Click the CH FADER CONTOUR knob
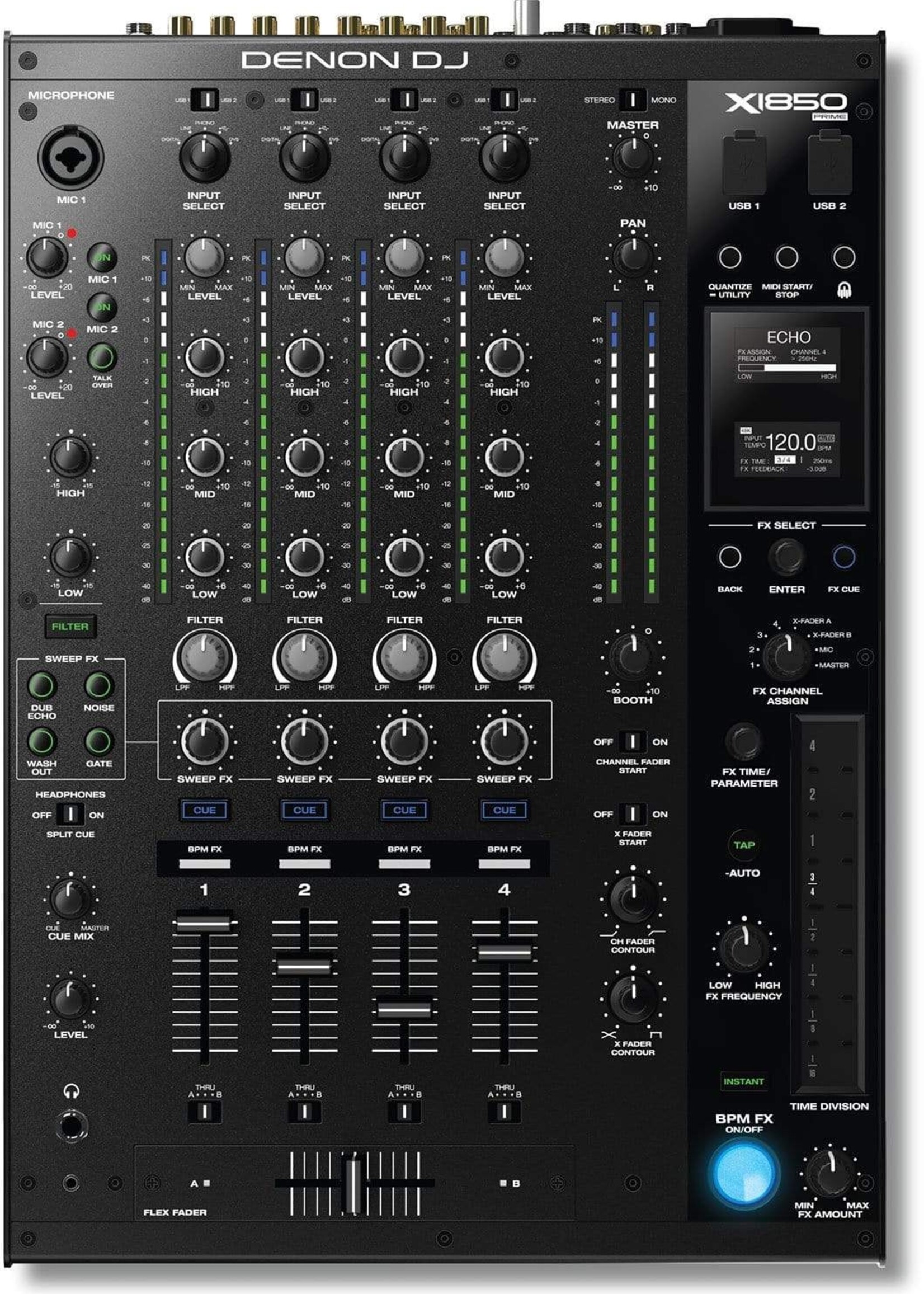The width and height of the screenshot is (924, 1294). point(632,899)
